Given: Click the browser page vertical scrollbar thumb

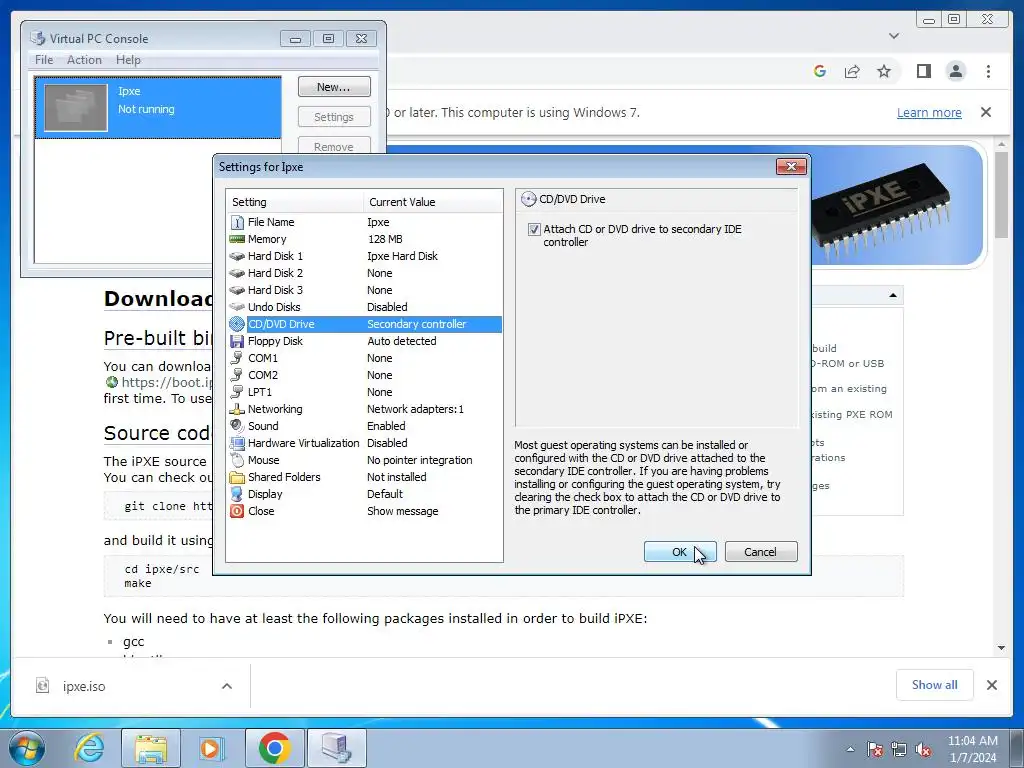Looking at the screenshot, I should 1001,195.
